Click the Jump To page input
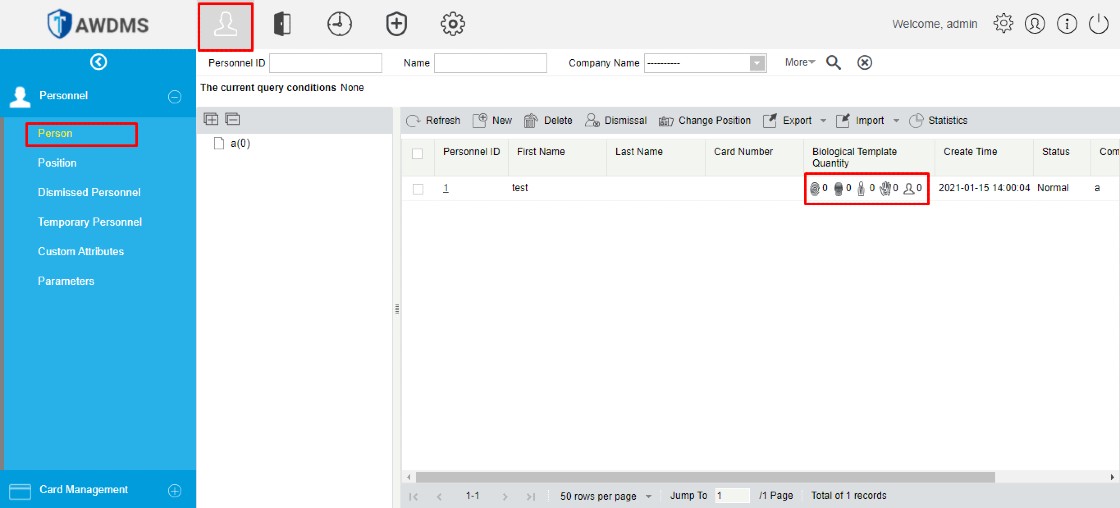This screenshot has height=508, width=1120. click(x=732, y=496)
